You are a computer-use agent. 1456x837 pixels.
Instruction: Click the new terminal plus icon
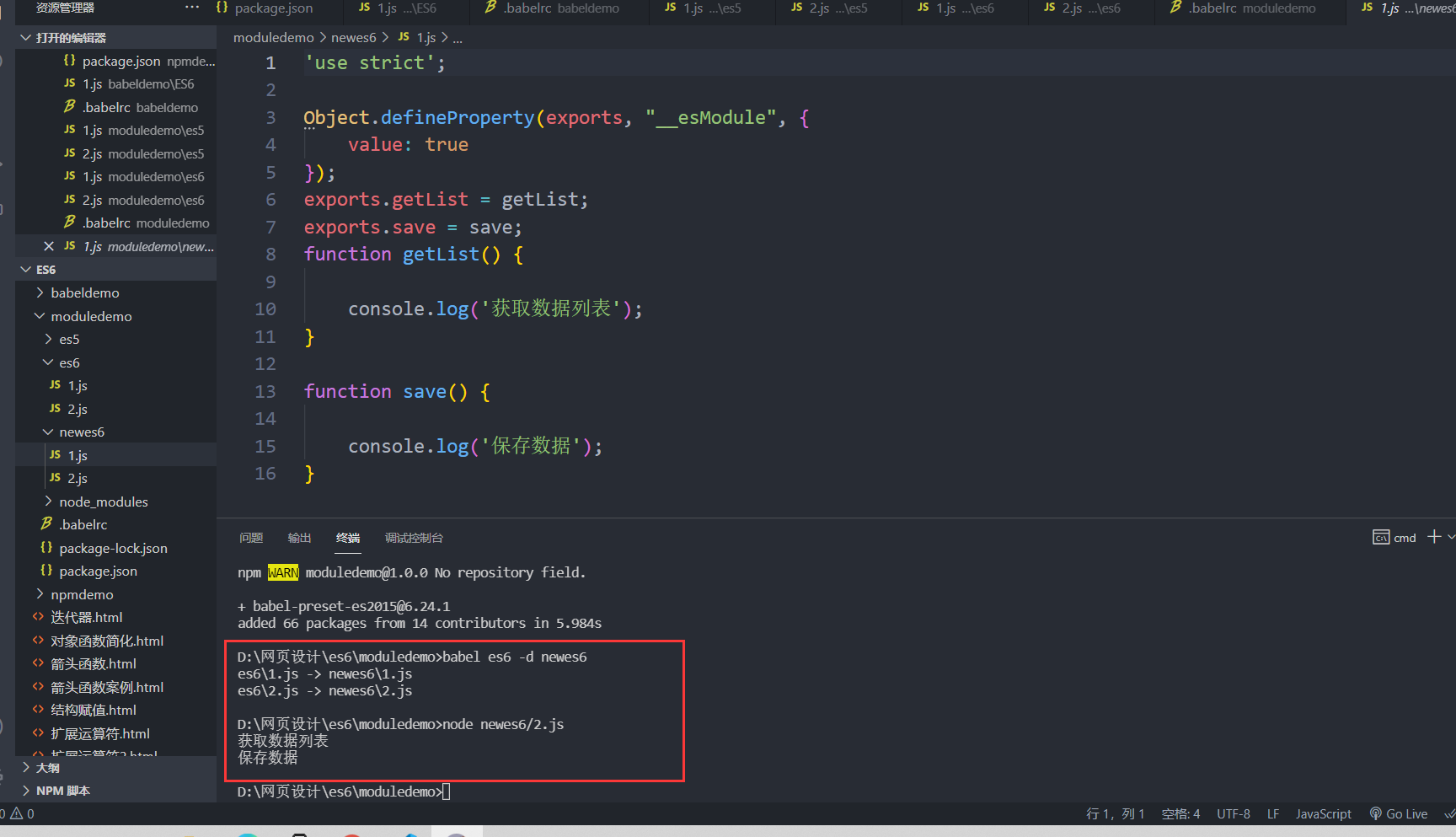[1434, 537]
